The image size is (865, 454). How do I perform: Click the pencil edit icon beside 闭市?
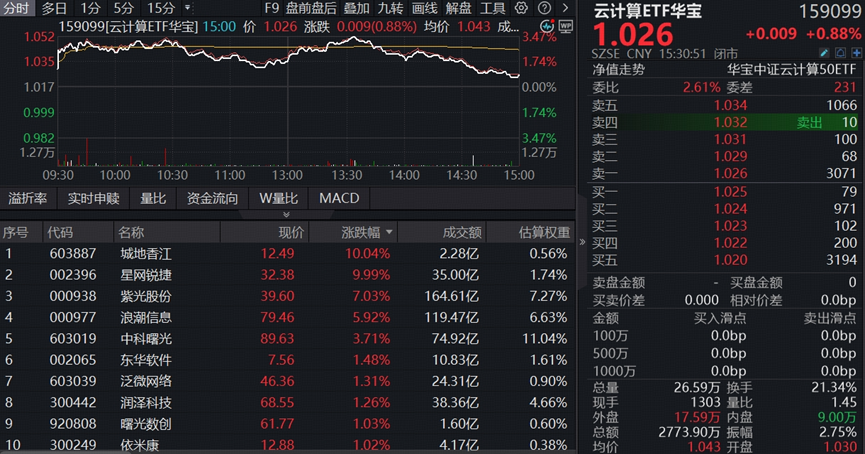tap(824, 53)
